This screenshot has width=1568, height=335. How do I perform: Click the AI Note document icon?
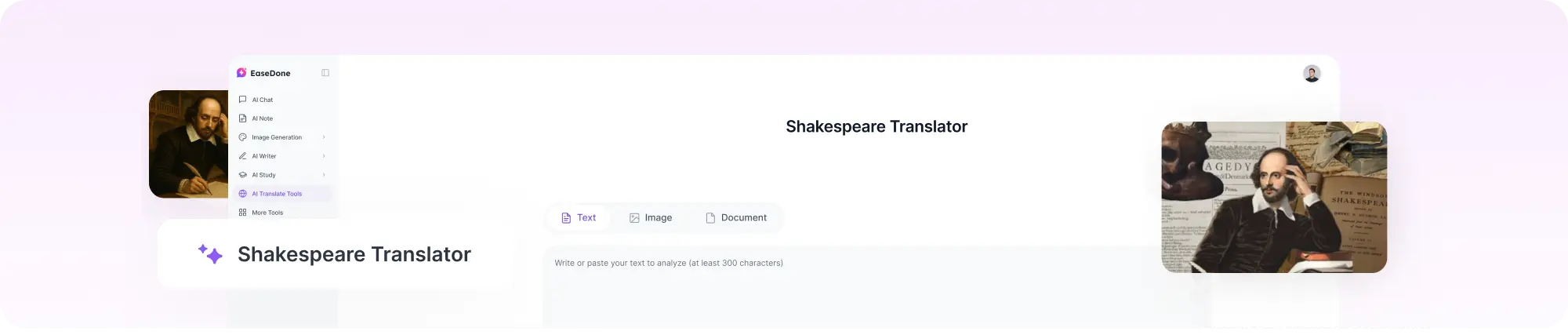coord(242,118)
